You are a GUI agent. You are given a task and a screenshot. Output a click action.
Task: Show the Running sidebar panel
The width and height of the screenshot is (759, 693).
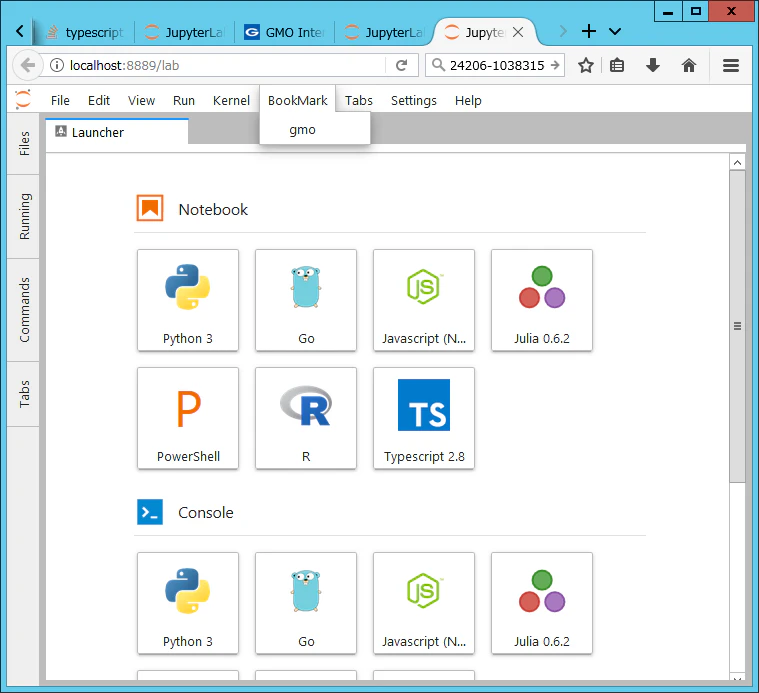(x=24, y=216)
